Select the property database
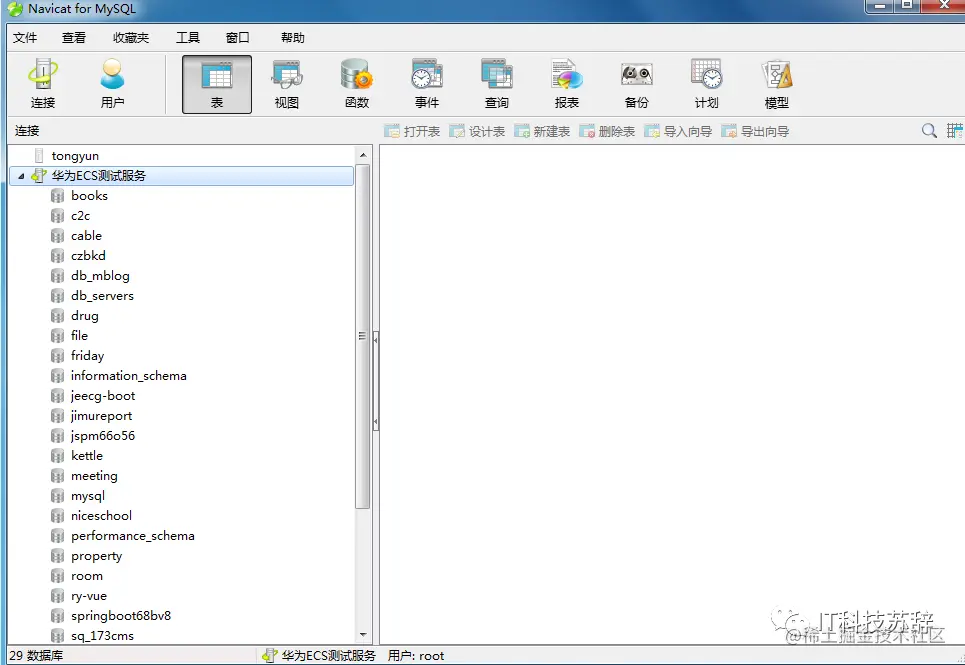The image size is (965, 665). (97, 556)
